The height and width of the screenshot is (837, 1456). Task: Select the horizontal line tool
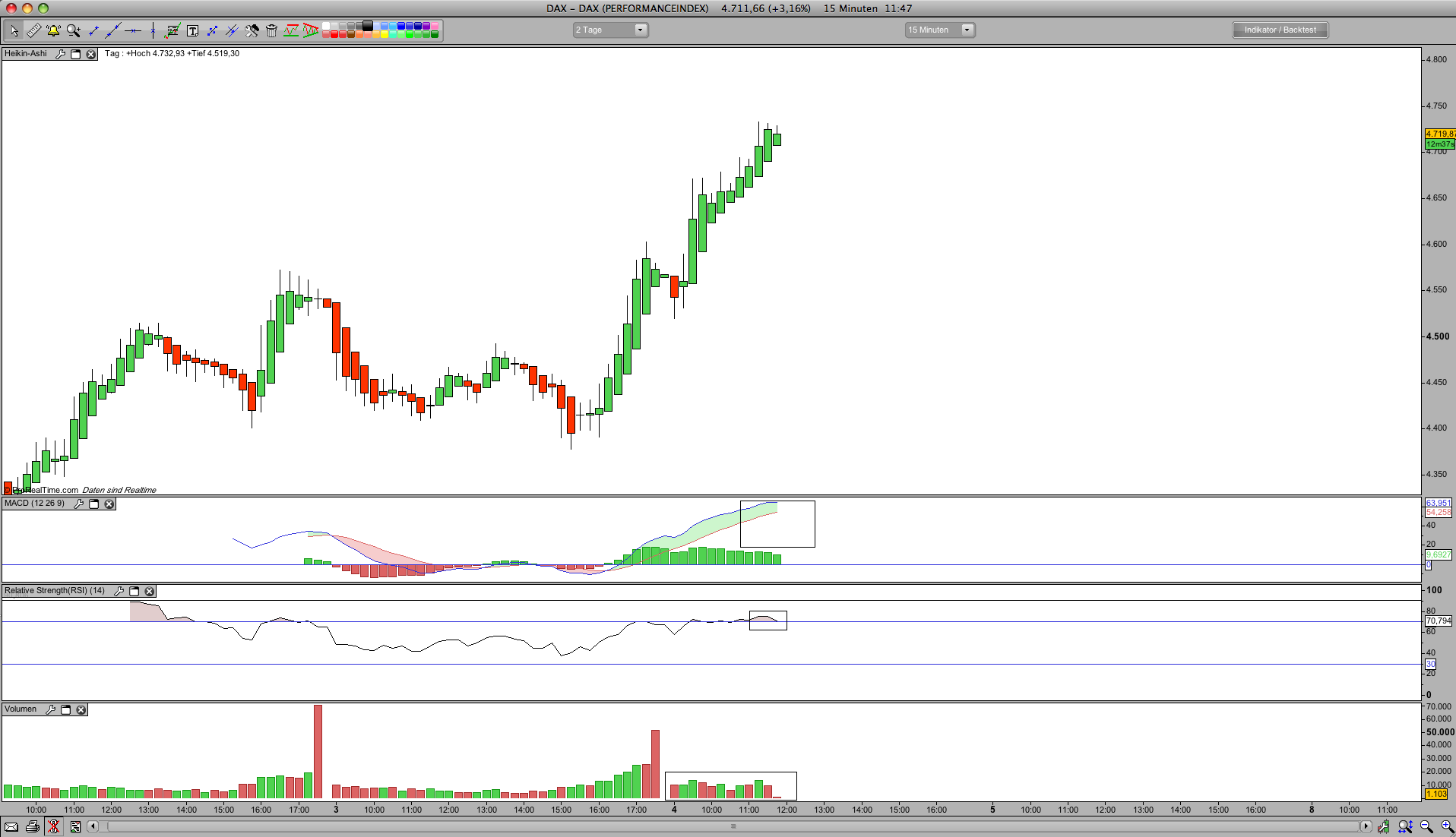click(x=133, y=30)
